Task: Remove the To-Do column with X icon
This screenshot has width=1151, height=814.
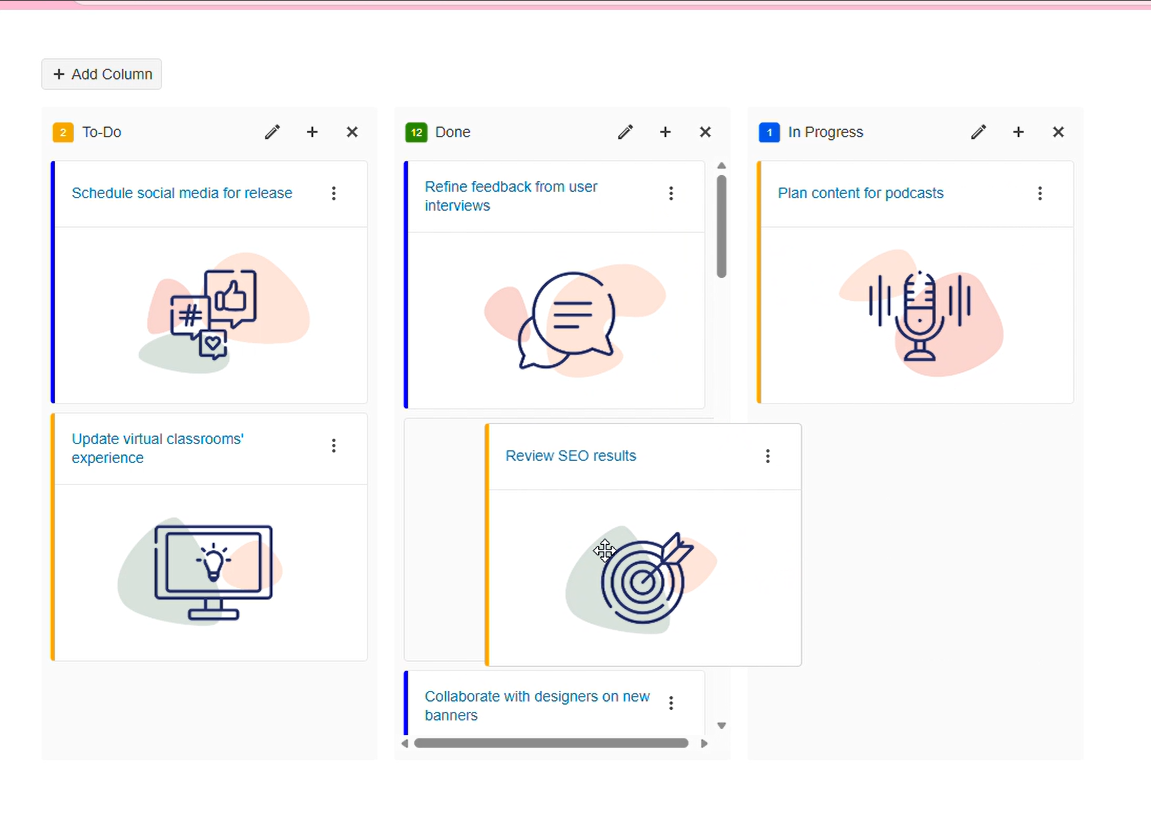Action: [x=352, y=132]
